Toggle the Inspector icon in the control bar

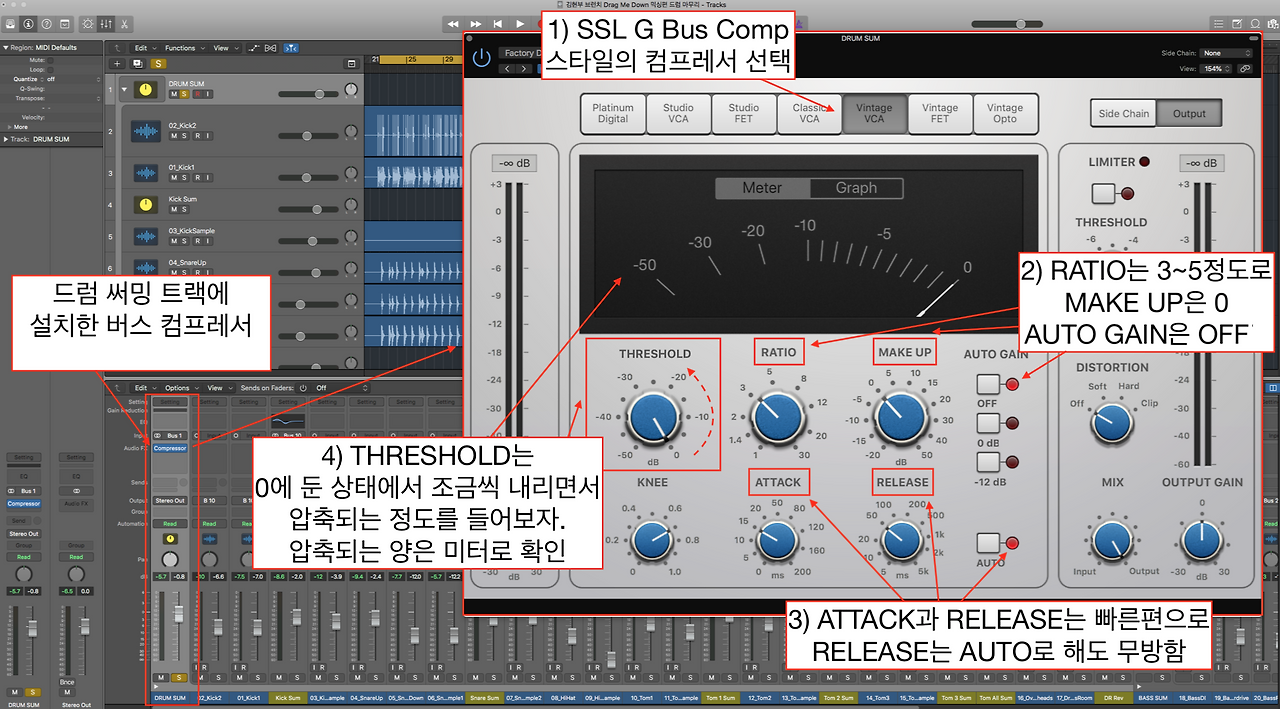tap(27, 23)
